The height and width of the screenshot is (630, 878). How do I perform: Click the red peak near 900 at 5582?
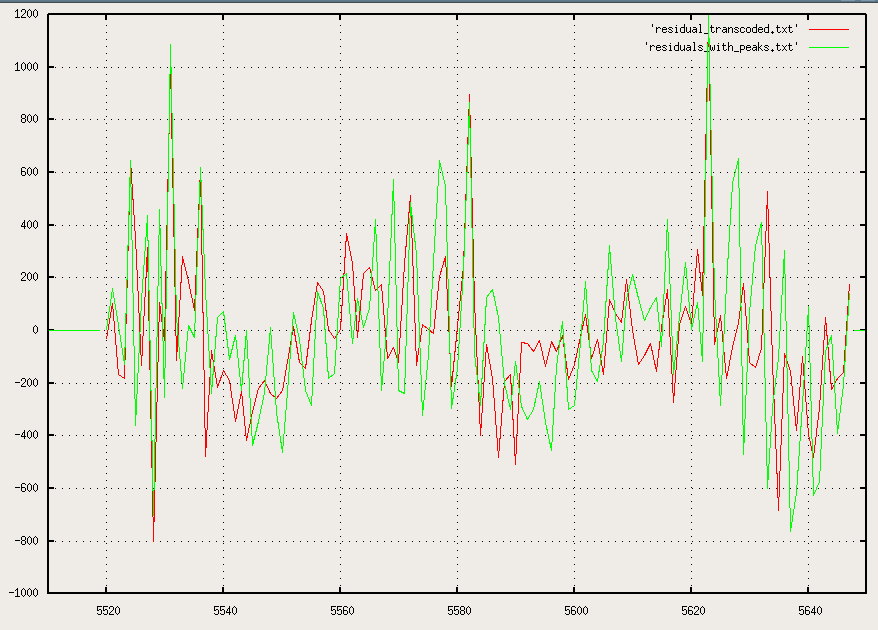click(469, 96)
